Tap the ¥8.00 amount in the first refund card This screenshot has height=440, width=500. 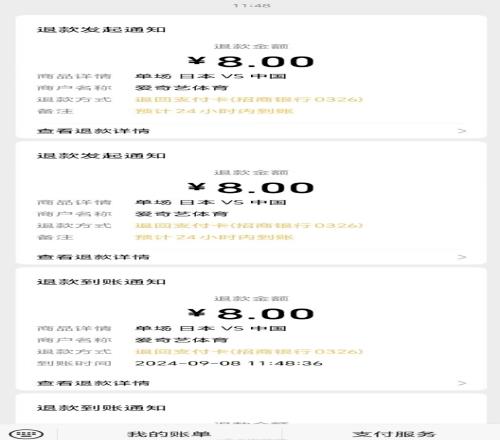(x=251, y=62)
